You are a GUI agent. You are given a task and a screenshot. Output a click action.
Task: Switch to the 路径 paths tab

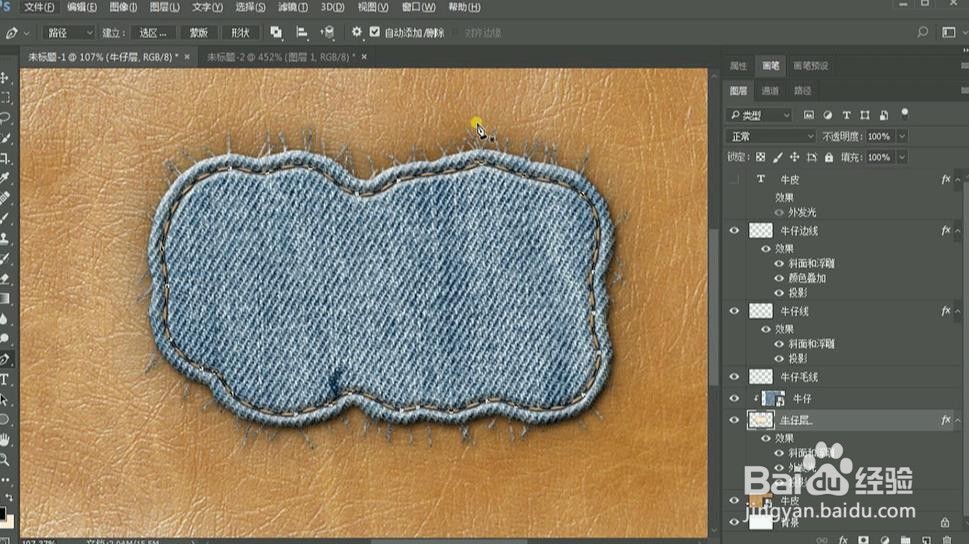coord(803,91)
